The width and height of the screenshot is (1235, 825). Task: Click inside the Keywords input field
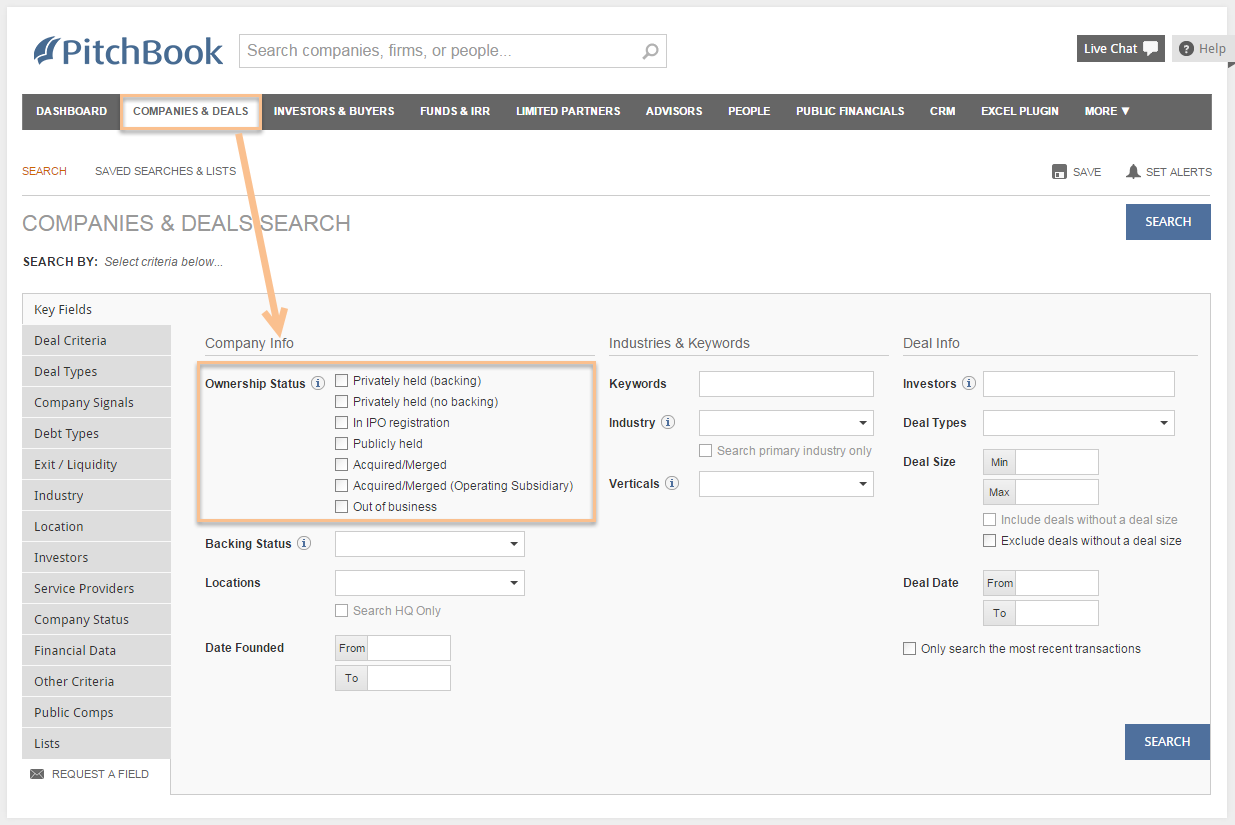point(786,383)
